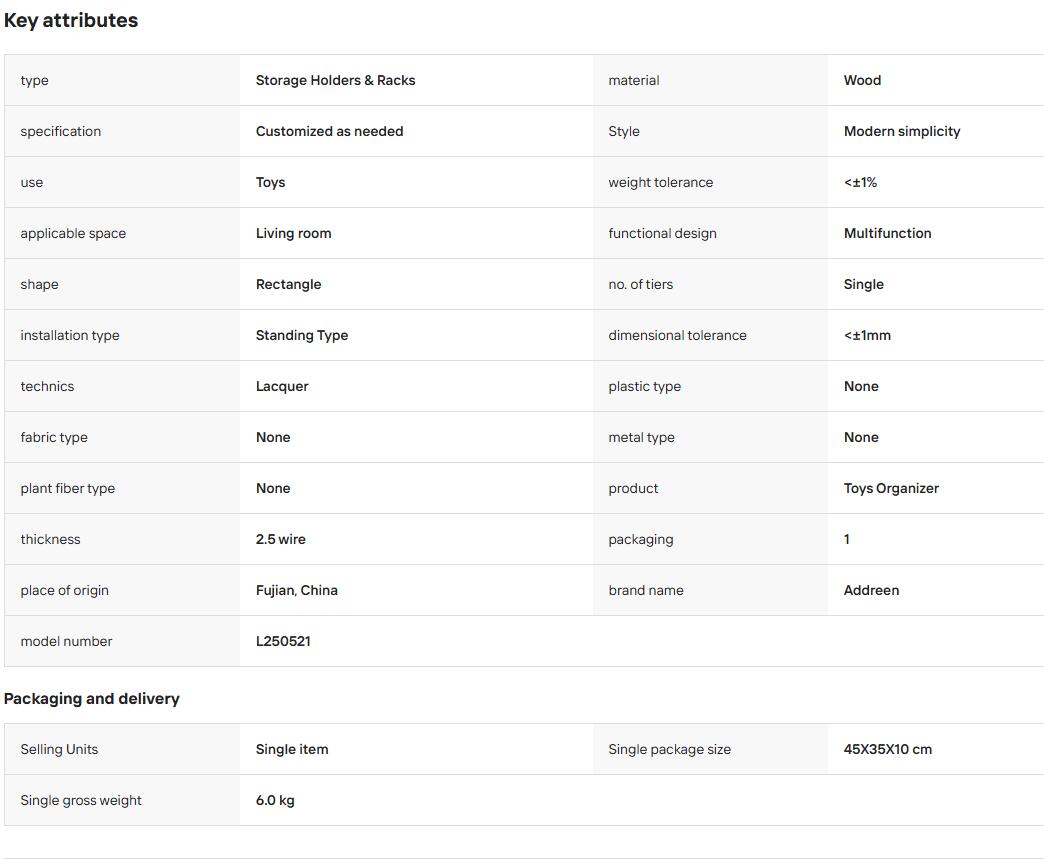Click the Addreen brand name
This screenshot has width=1044, height=860.
tap(872, 590)
